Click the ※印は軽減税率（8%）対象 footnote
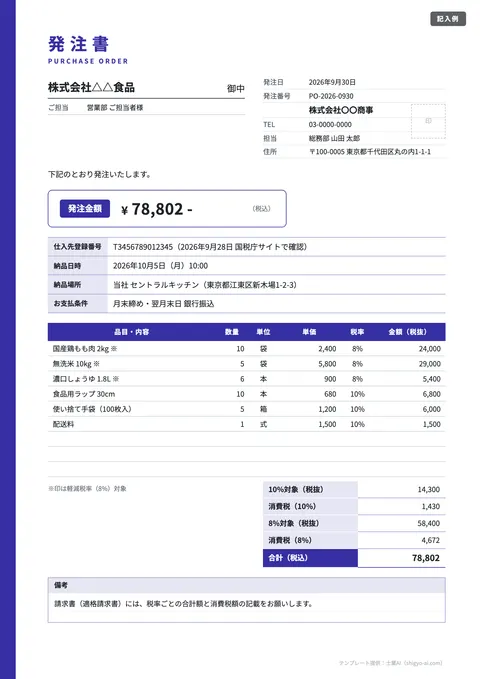Image resolution: width=480 pixels, height=679 pixels. [87, 488]
